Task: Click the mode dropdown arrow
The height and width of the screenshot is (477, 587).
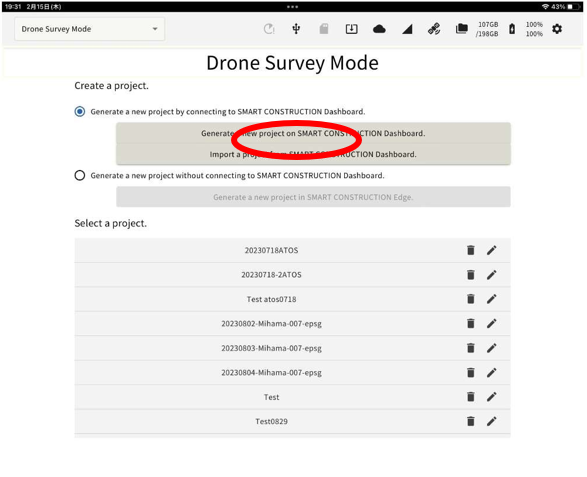Action: click(155, 29)
